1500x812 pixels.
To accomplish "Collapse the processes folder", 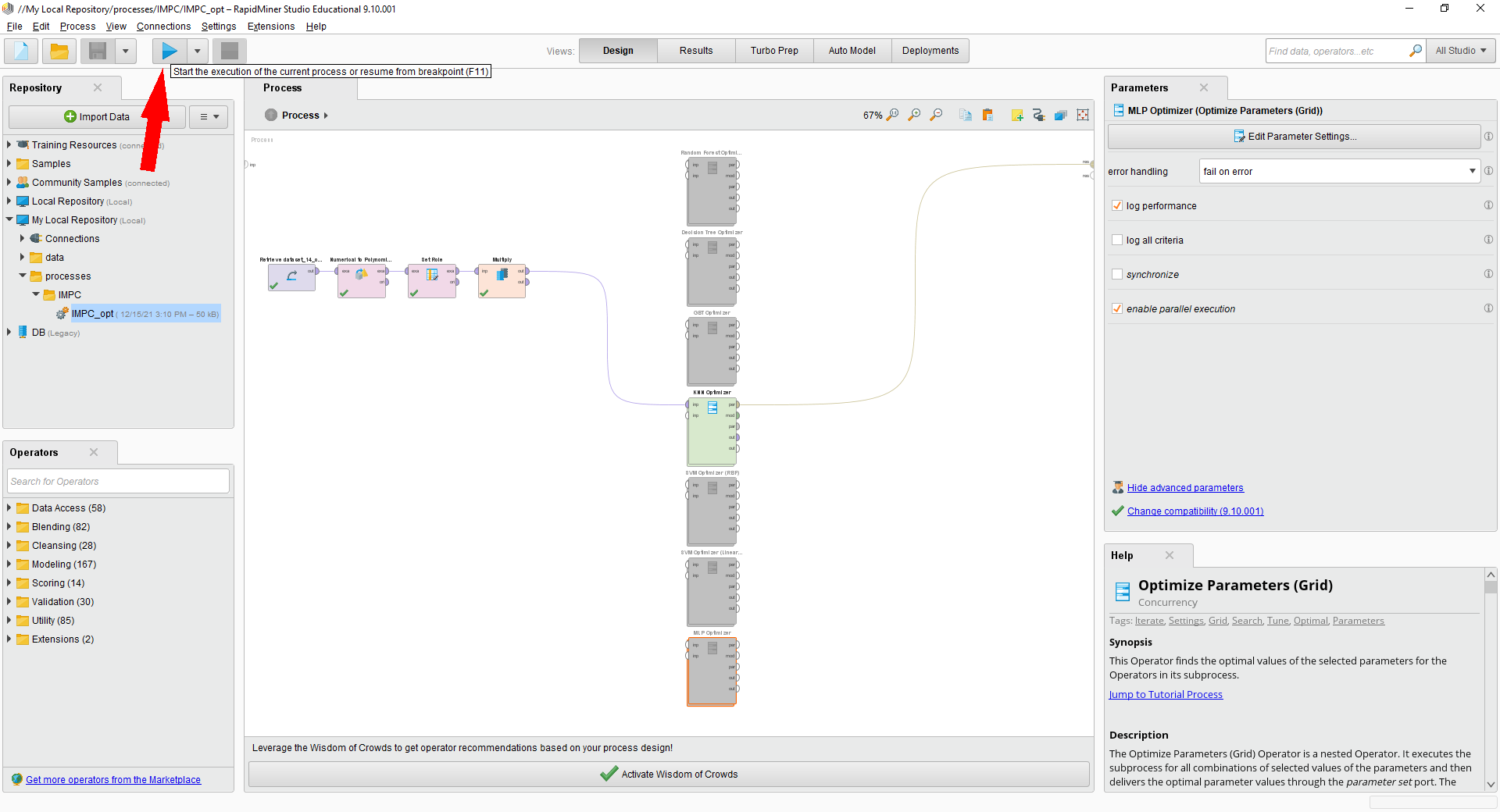I will [x=23, y=276].
